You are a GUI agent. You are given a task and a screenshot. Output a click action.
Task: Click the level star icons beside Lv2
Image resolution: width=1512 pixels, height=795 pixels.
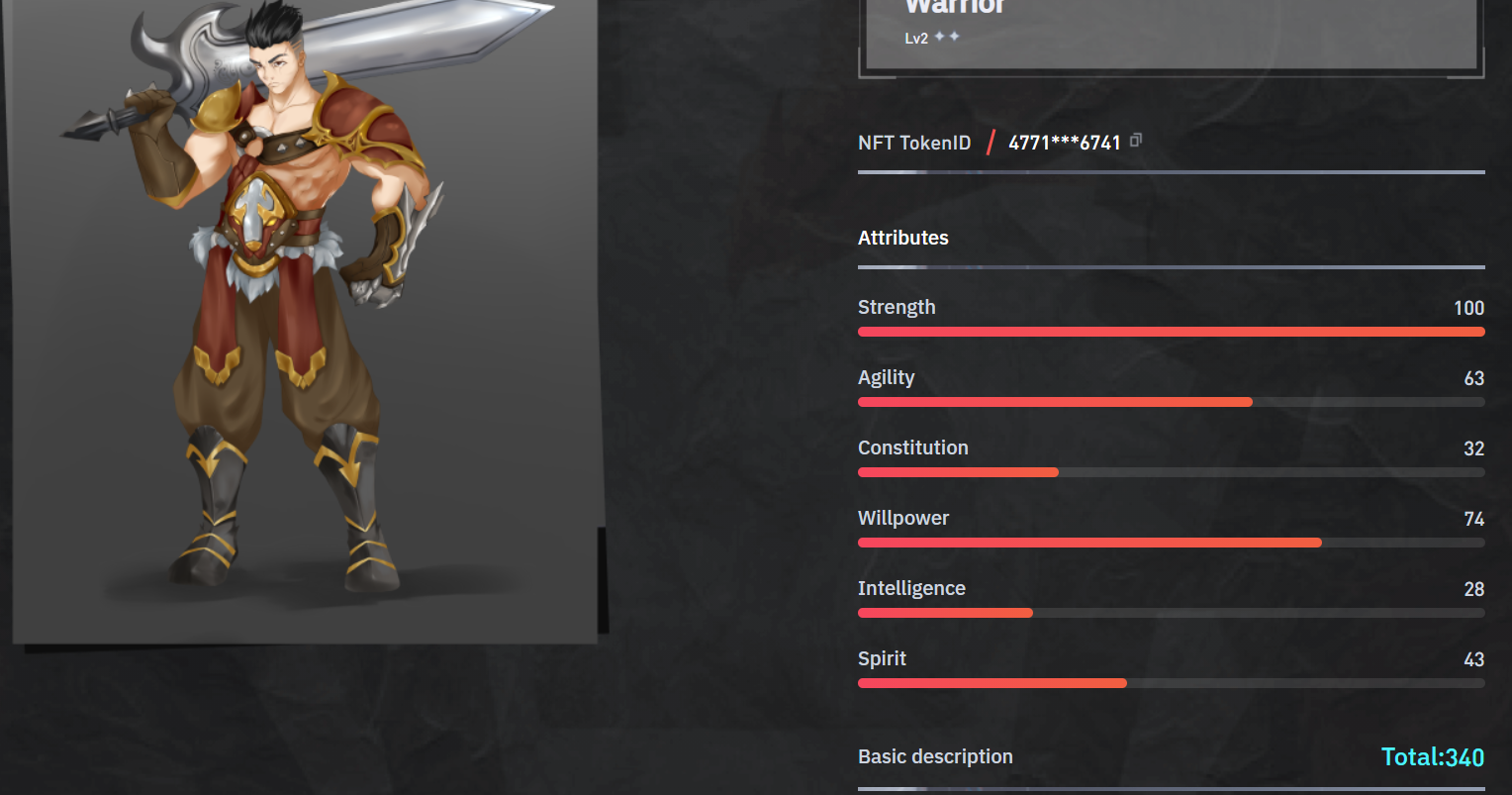[x=947, y=37]
